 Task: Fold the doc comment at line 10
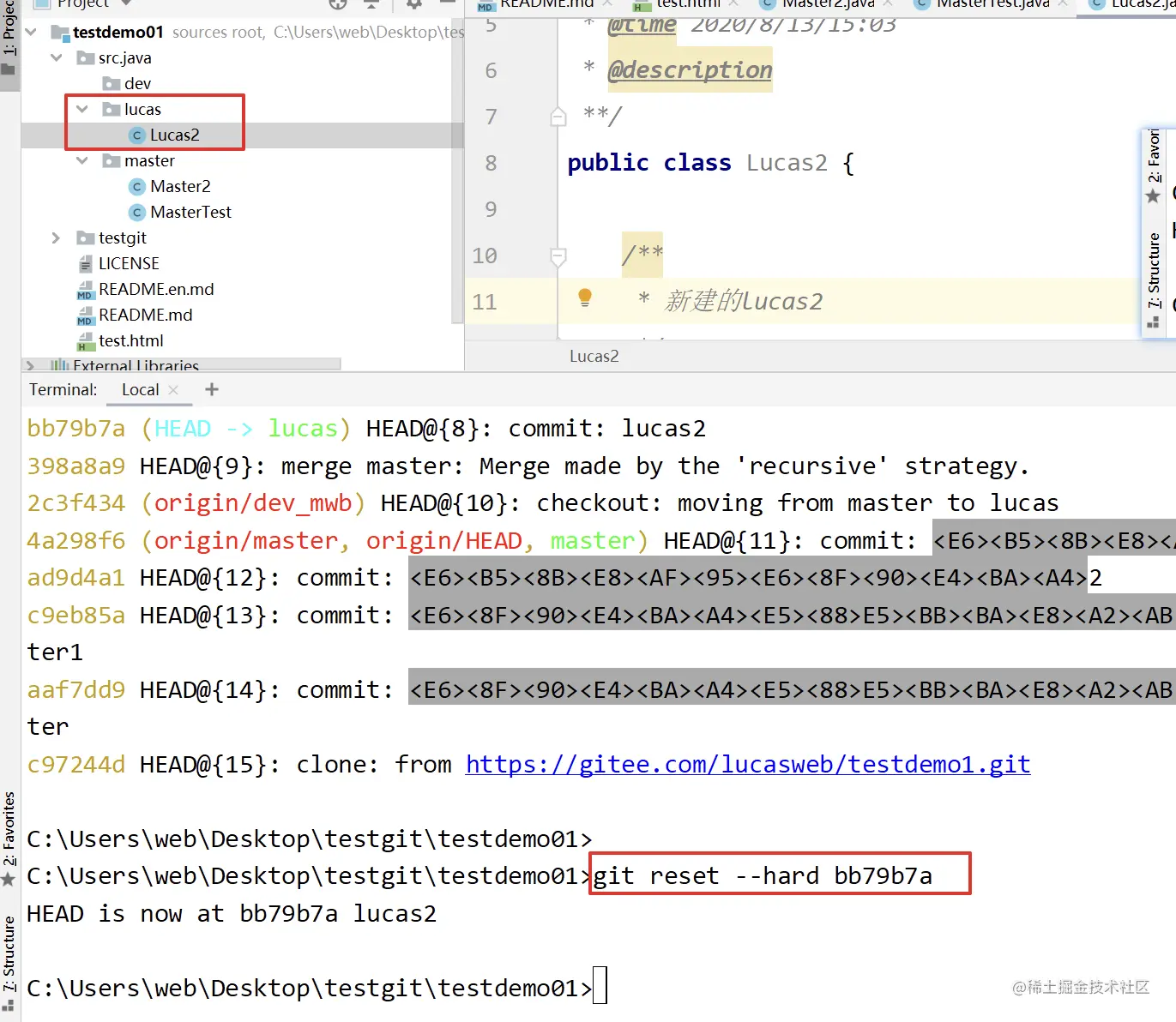point(558,255)
